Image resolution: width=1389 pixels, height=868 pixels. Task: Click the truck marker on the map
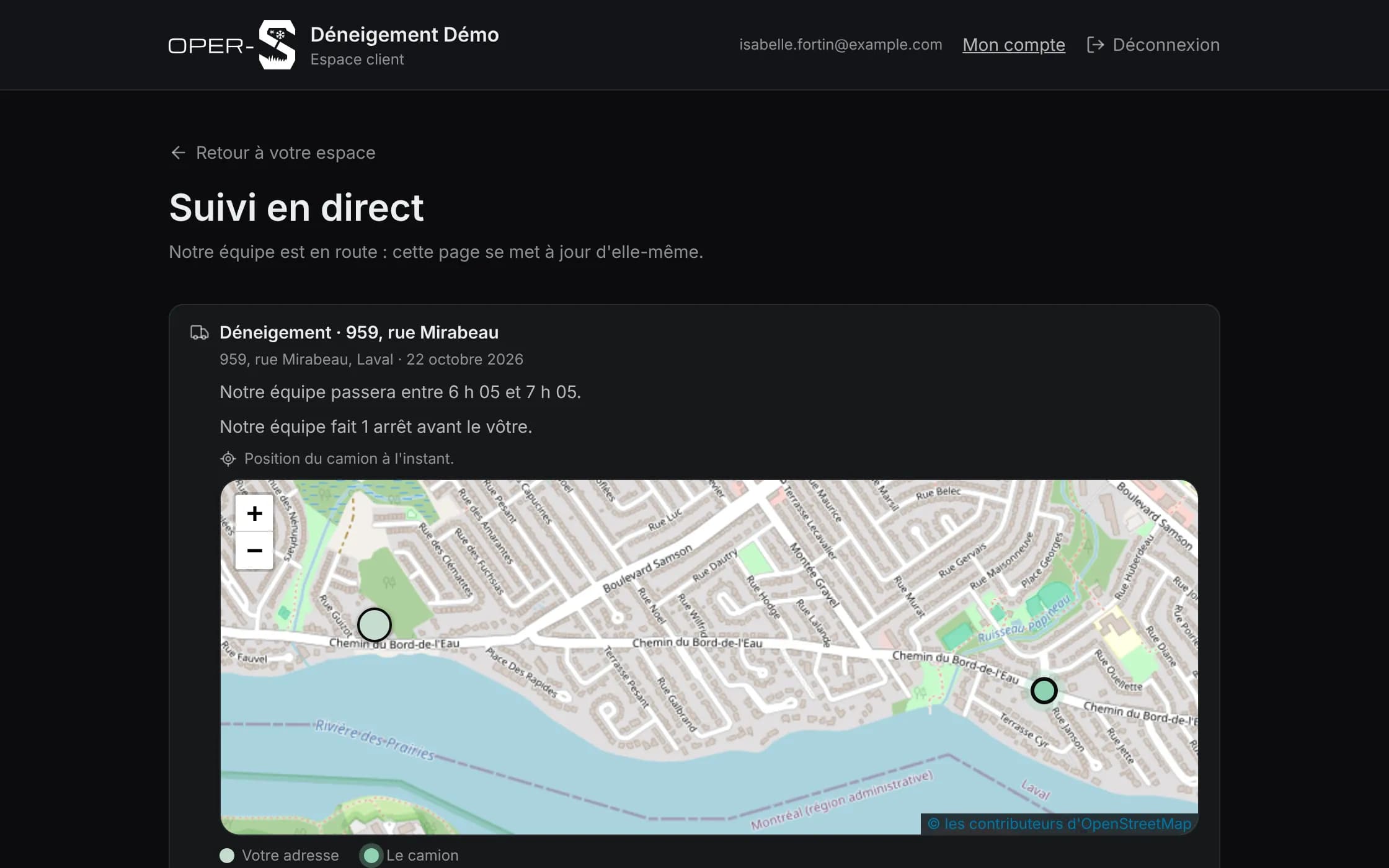[x=1044, y=690]
